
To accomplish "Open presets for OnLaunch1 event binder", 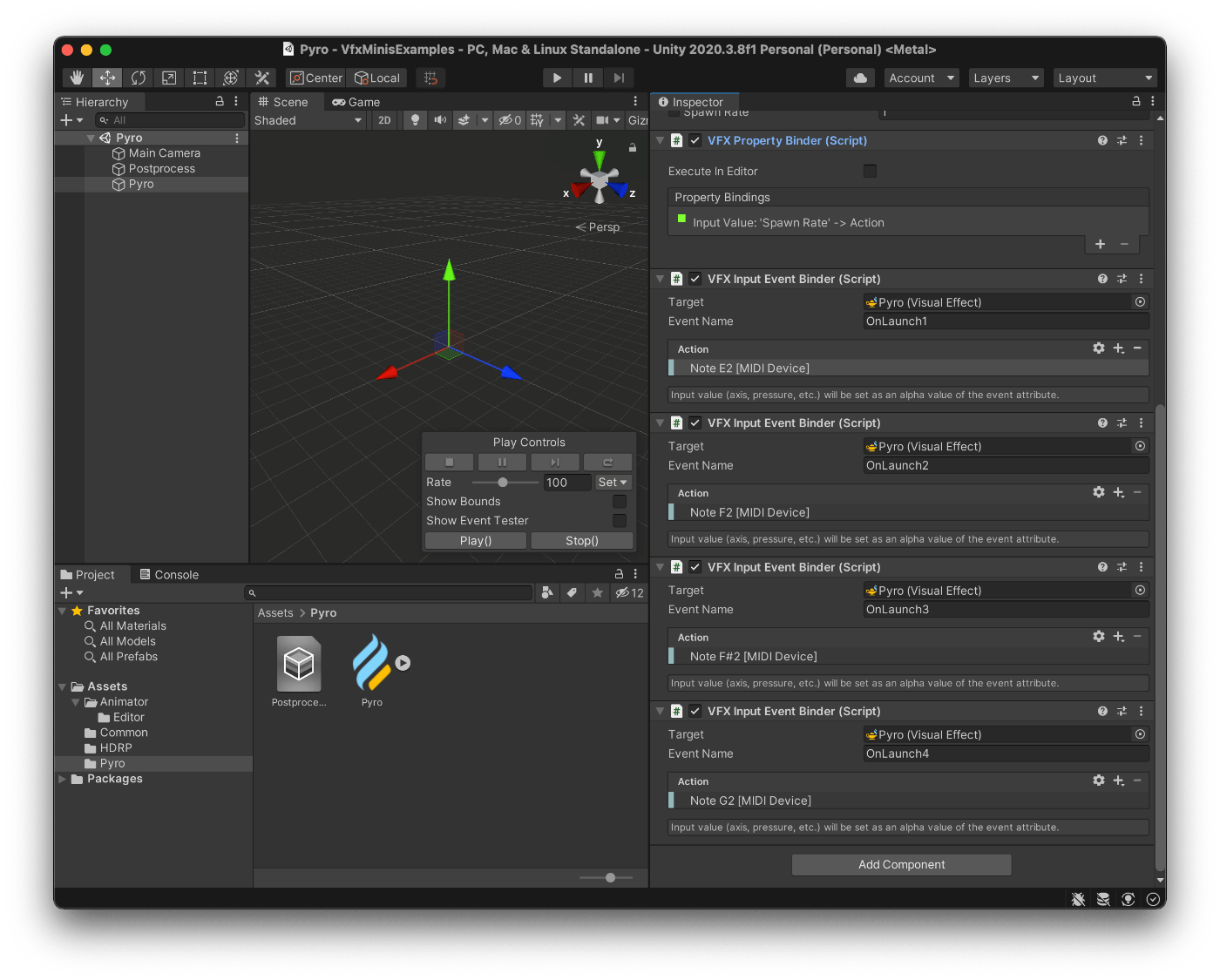I will pos(1122,279).
